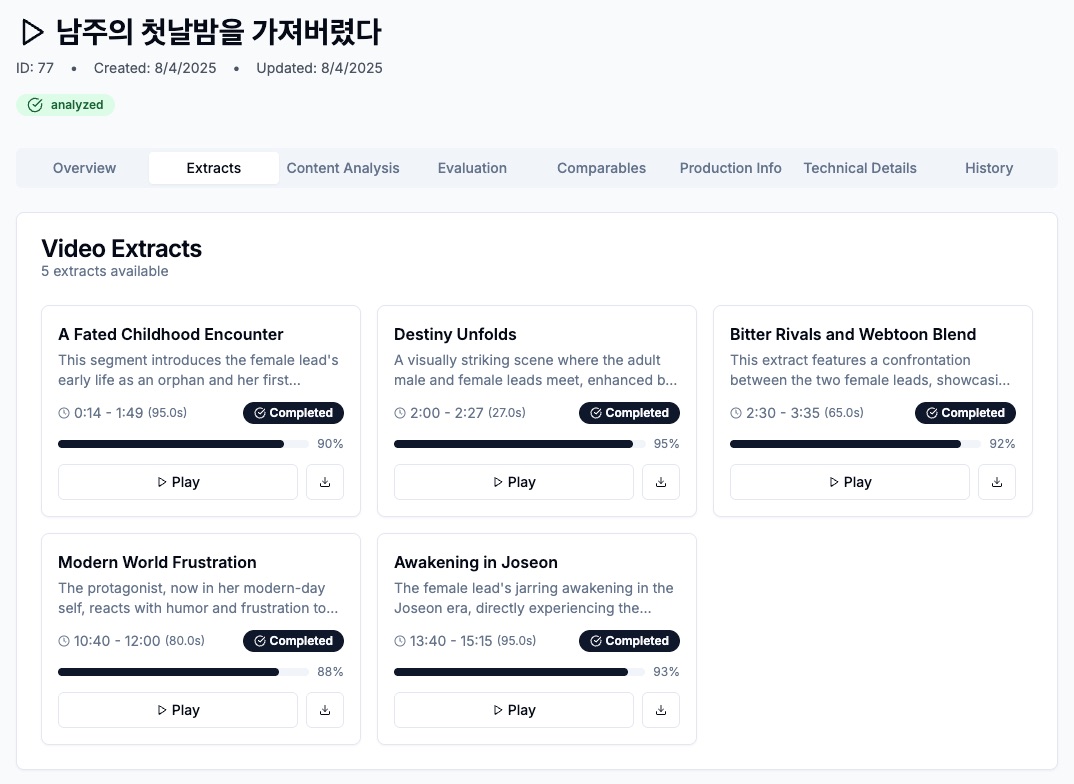Open the Technical Details tab
Image resolution: width=1074 pixels, height=784 pixels.
(x=860, y=168)
